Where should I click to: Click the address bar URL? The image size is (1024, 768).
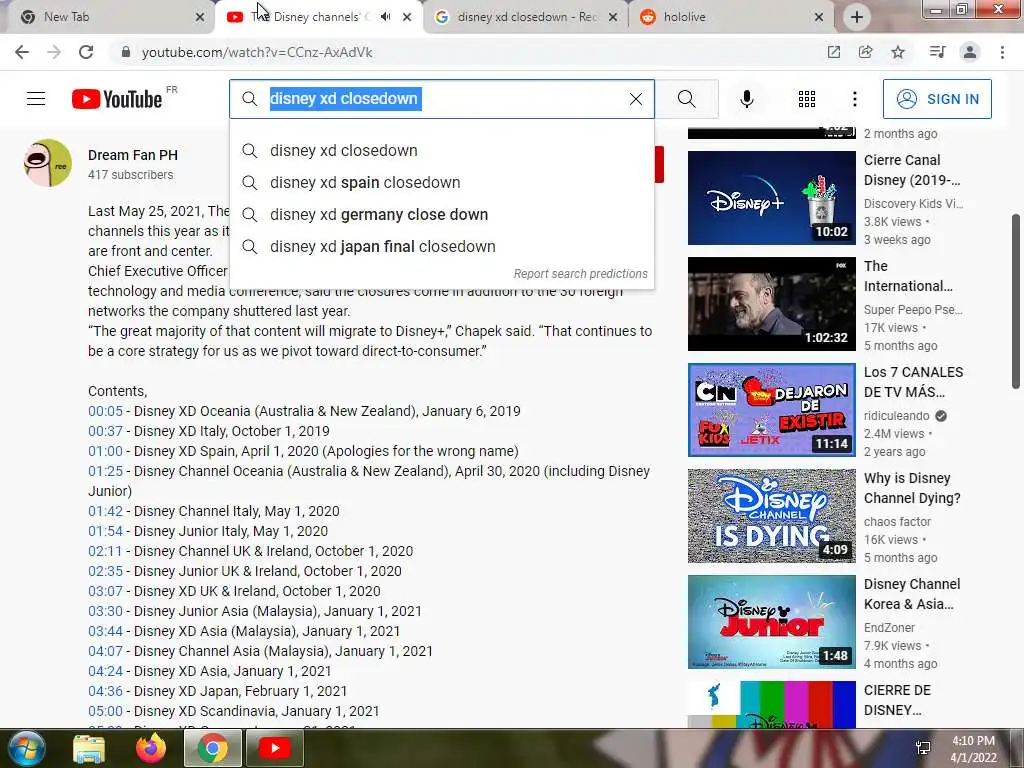(257, 52)
